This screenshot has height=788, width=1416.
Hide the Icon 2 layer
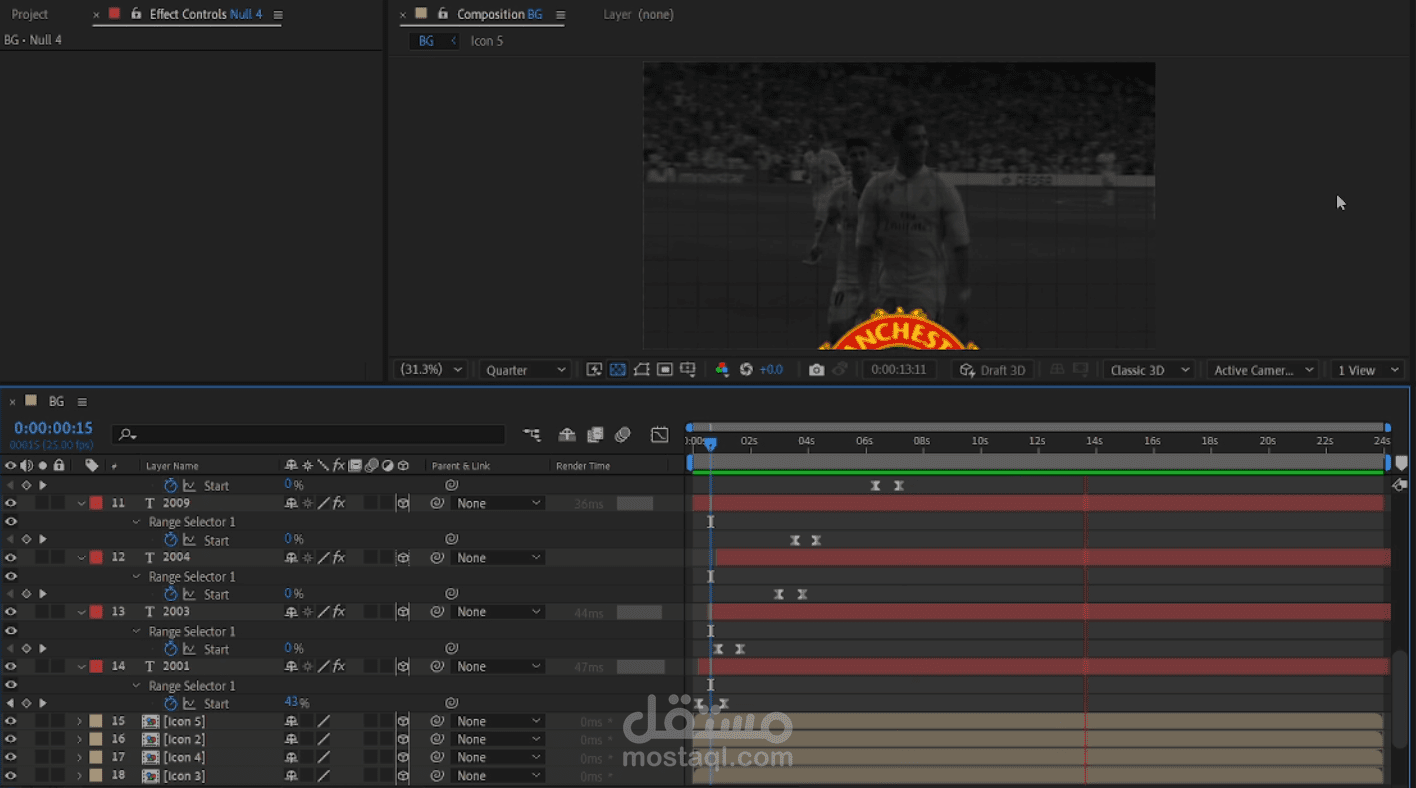(x=11, y=739)
